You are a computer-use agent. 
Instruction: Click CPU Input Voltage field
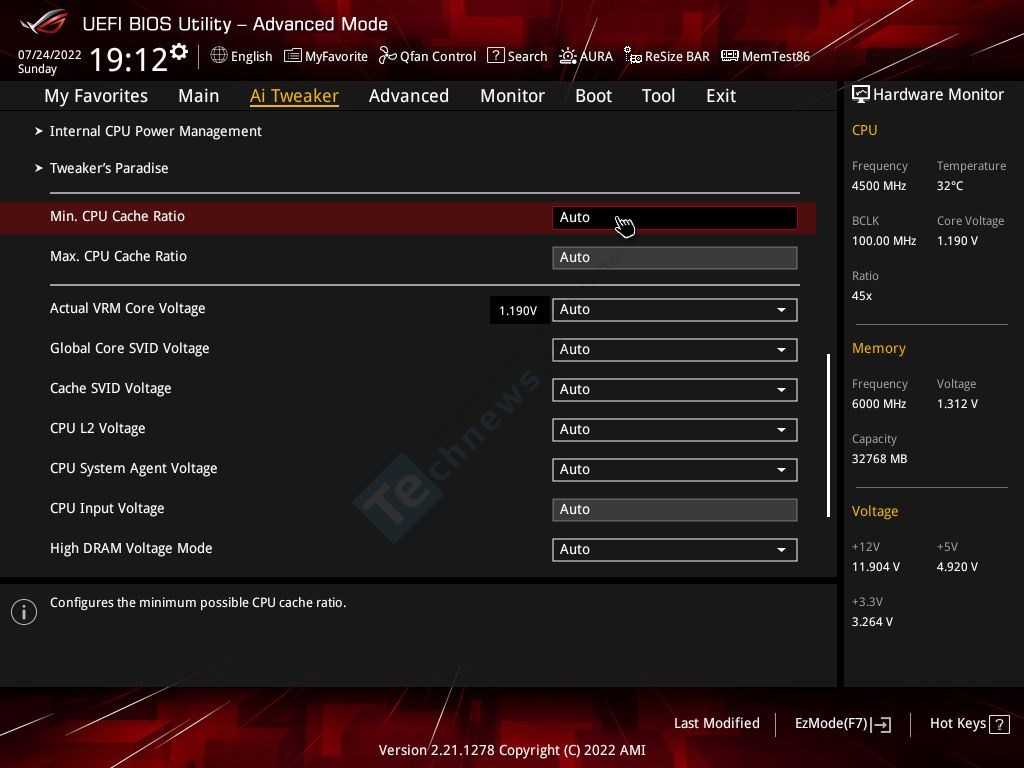(x=675, y=509)
